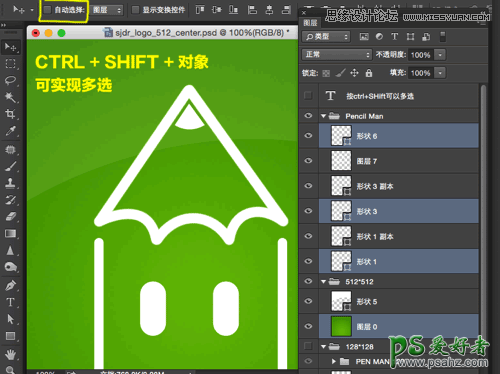Open the auto-select 图层 dropdown
The width and height of the screenshot is (500, 374).
tap(106, 10)
